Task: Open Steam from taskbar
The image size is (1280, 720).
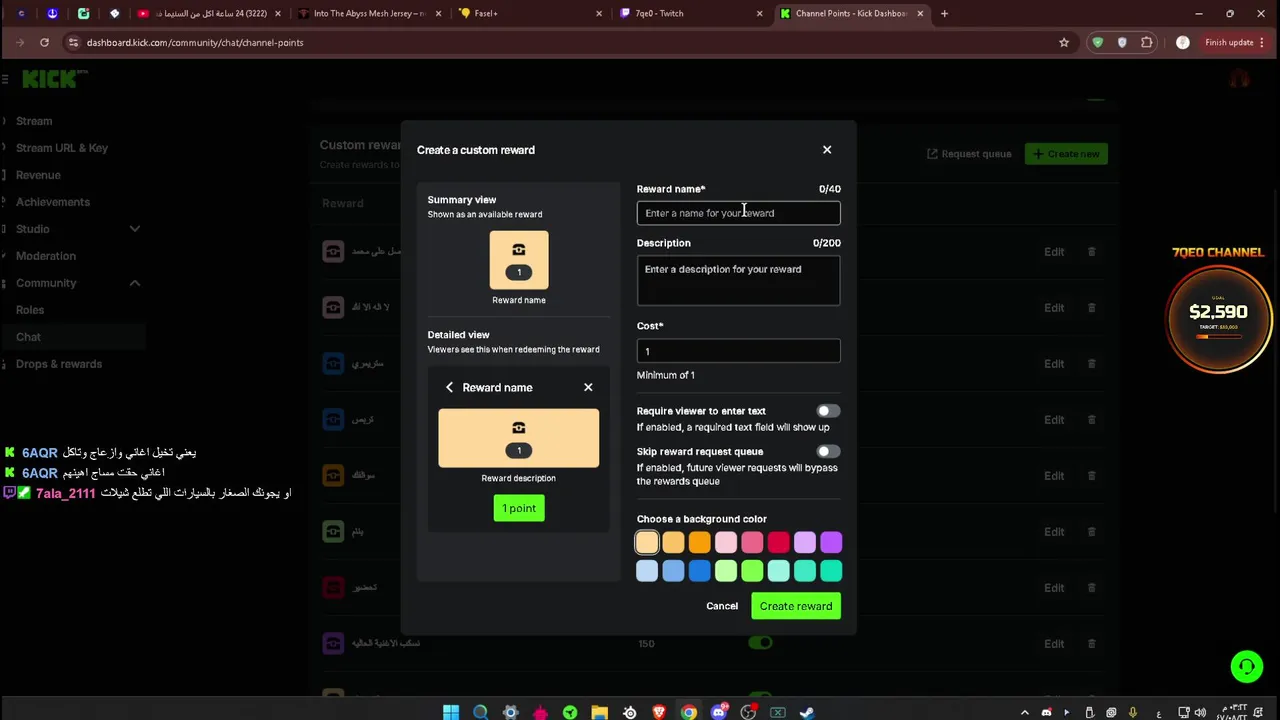Action: coord(807,712)
